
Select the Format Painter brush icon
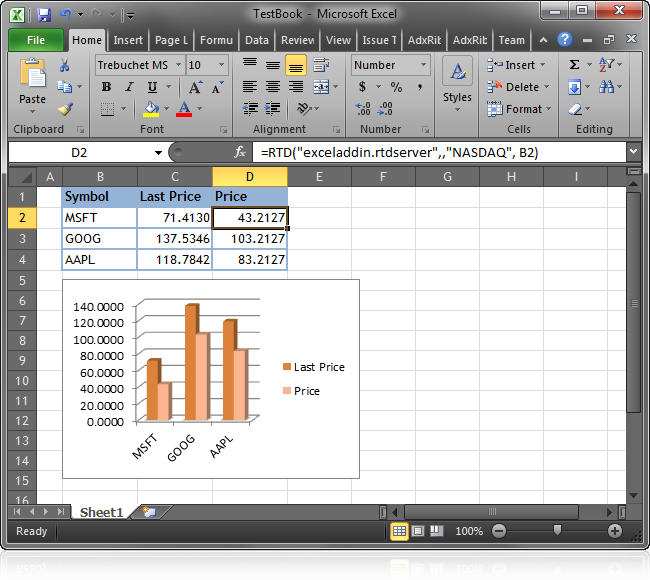65,109
